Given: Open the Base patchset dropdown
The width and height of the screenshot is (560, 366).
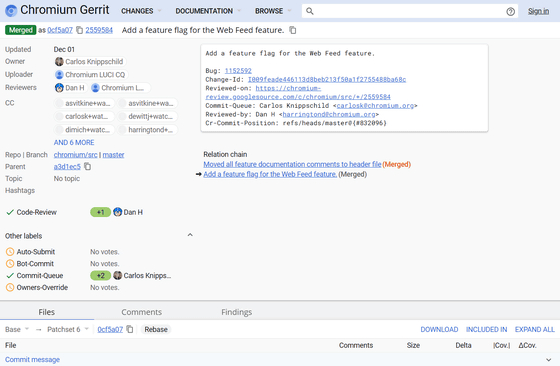Looking at the screenshot, I should (17, 329).
